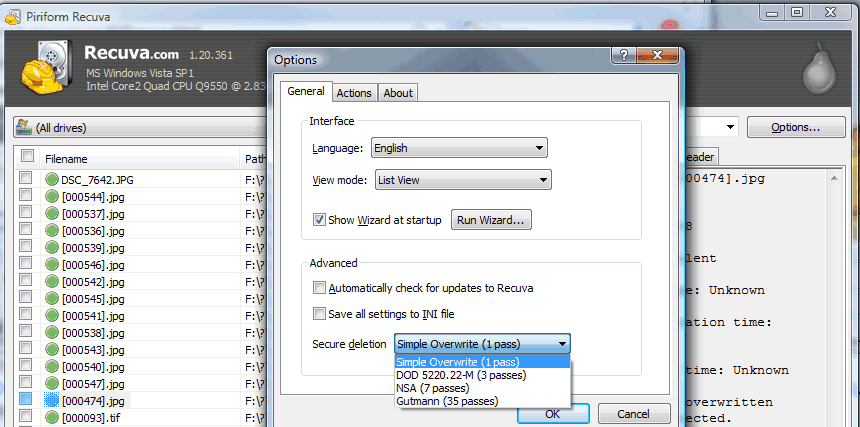This screenshot has width=860, height=427.
Task: Choose NSA (7 passes) deletion method
Action: pyautogui.click(x=483, y=388)
